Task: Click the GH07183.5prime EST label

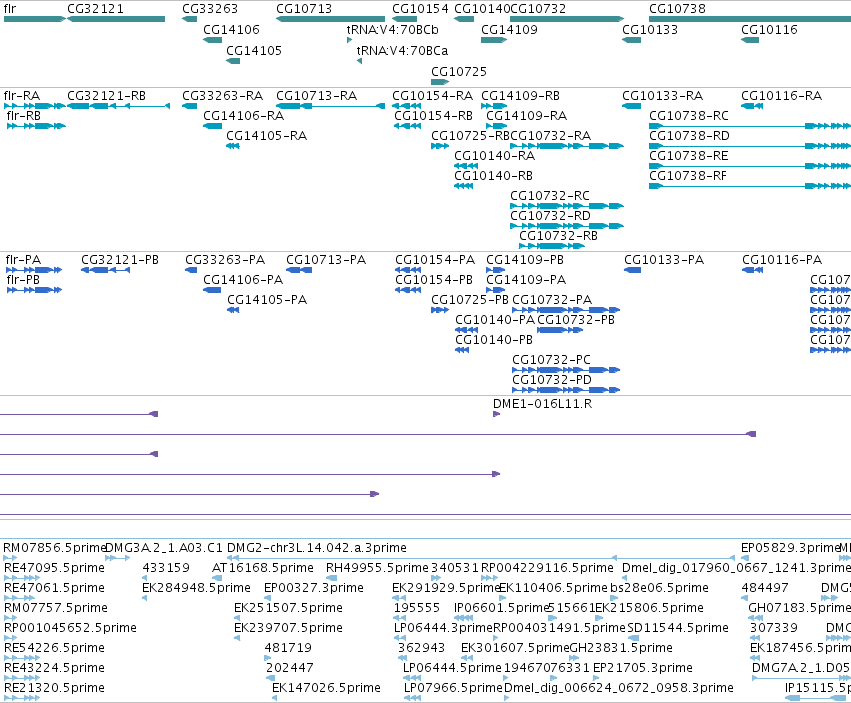Action: (799, 608)
